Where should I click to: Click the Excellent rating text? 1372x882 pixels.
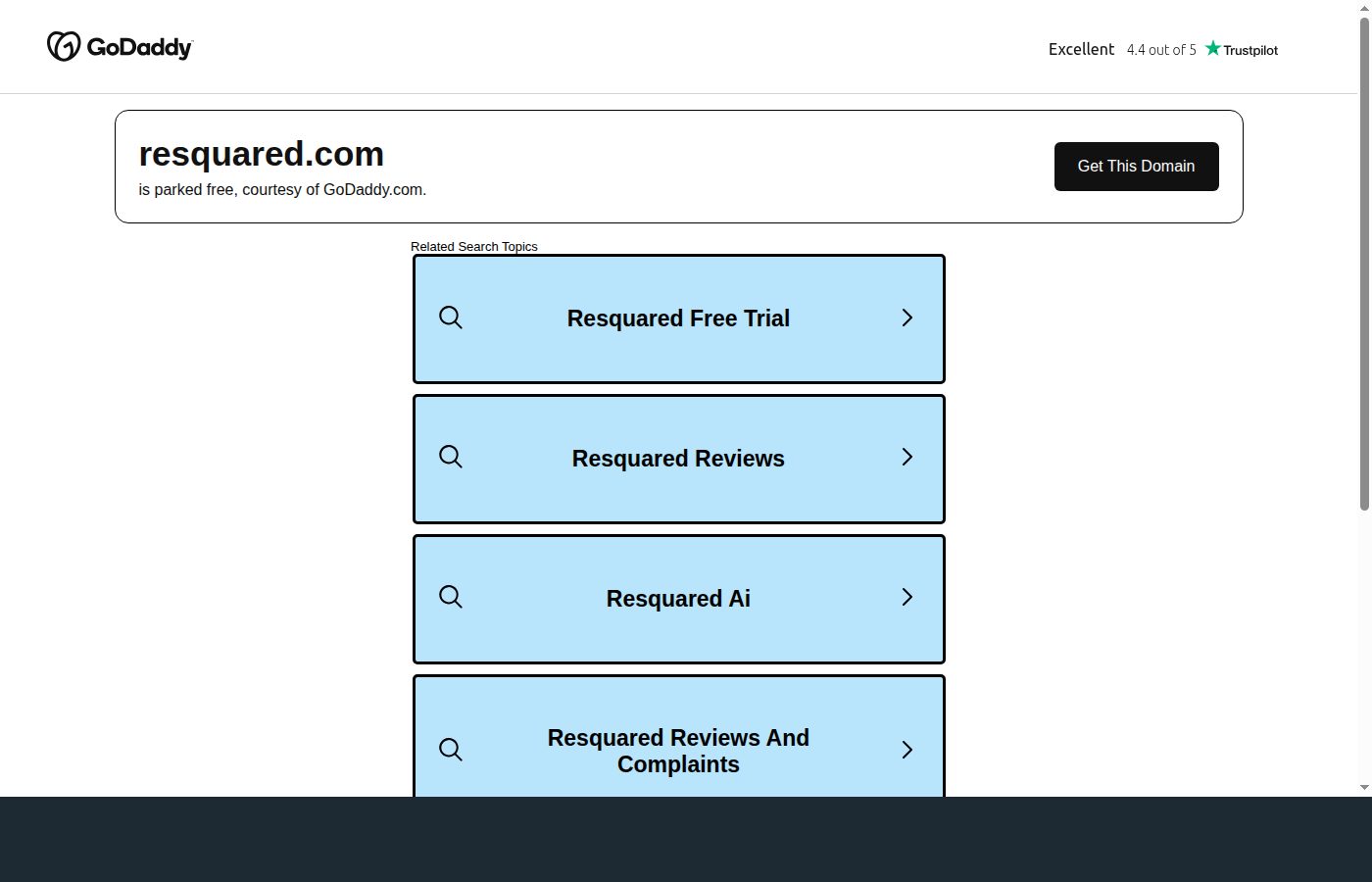[1081, 49]
